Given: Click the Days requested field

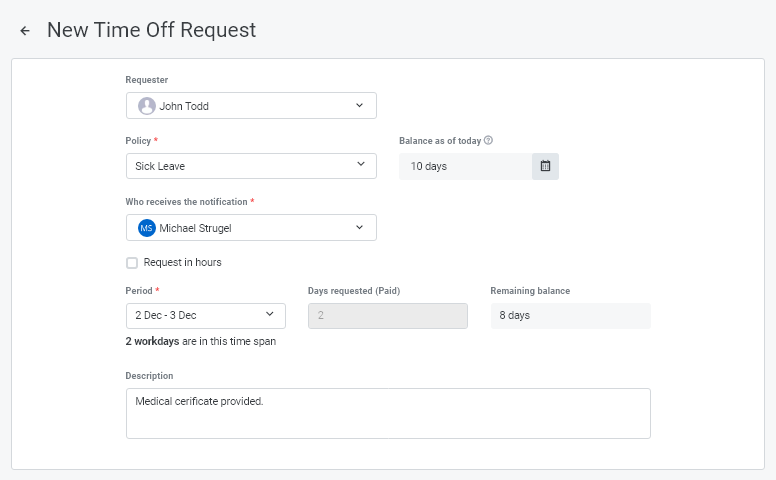Looking at the screenshot, I should pyautogui.click(x=388, y=316).
